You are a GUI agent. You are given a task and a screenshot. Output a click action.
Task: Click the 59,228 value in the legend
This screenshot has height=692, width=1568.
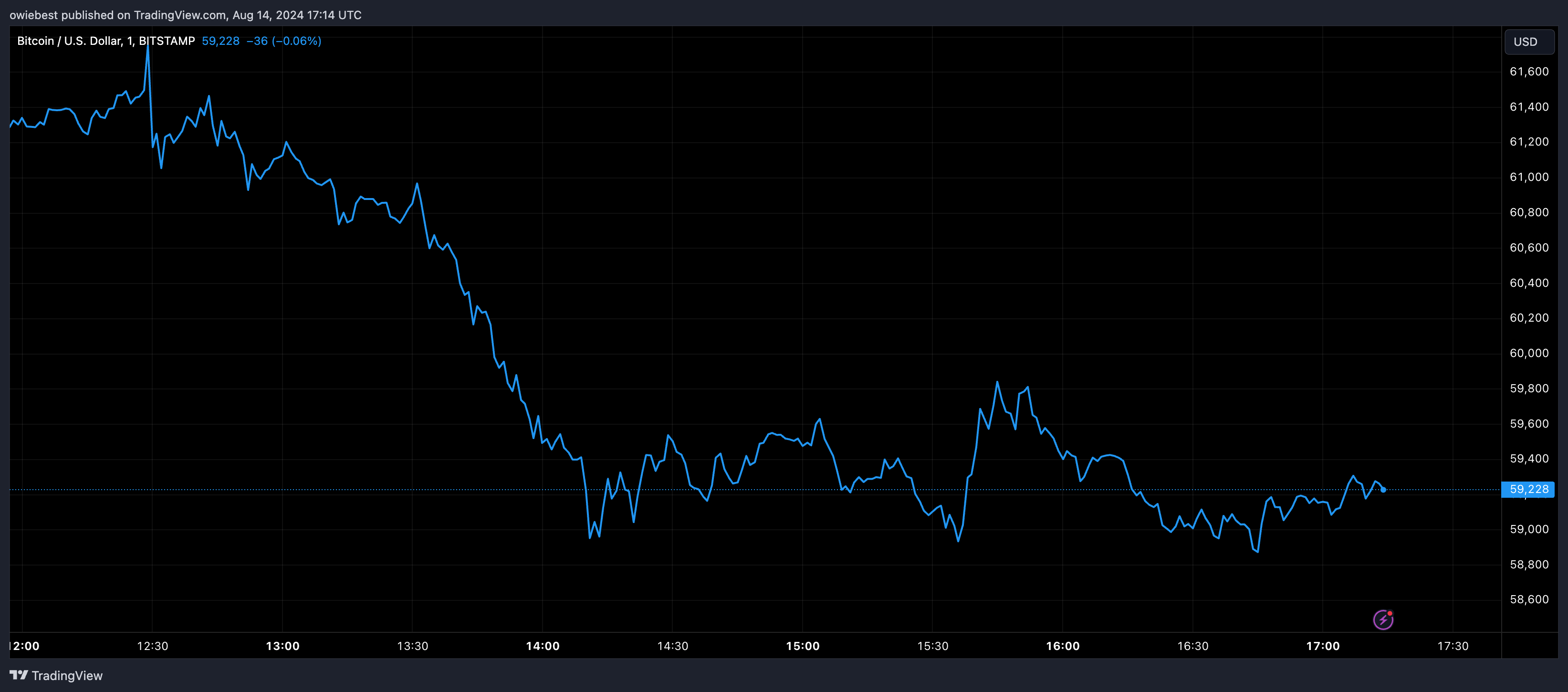tap(220, 41)
